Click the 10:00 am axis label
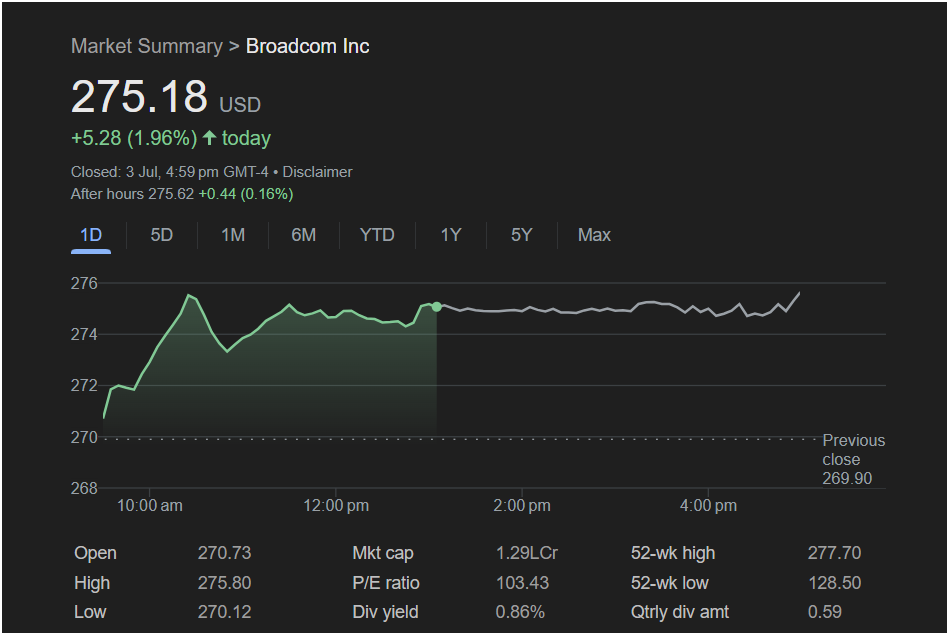This screenshot has height=635, width=949. [149, 505]
